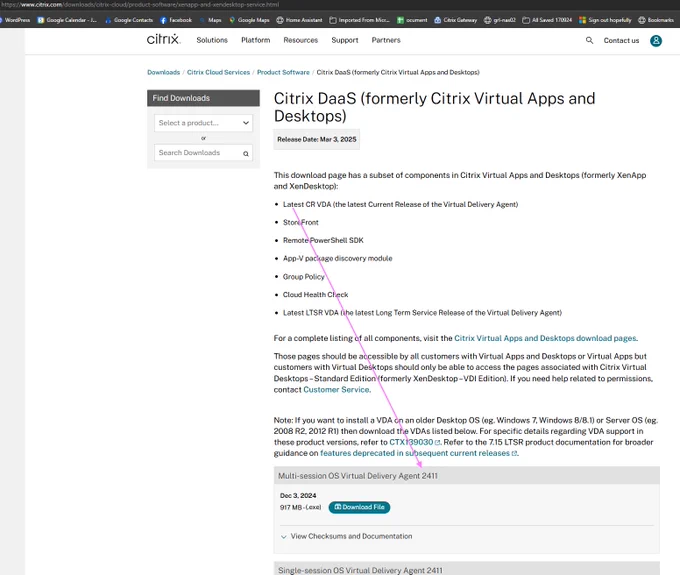Open the Google Contacts bookmark
Viewport: 680px width, 575px height.
click(129, 20)
